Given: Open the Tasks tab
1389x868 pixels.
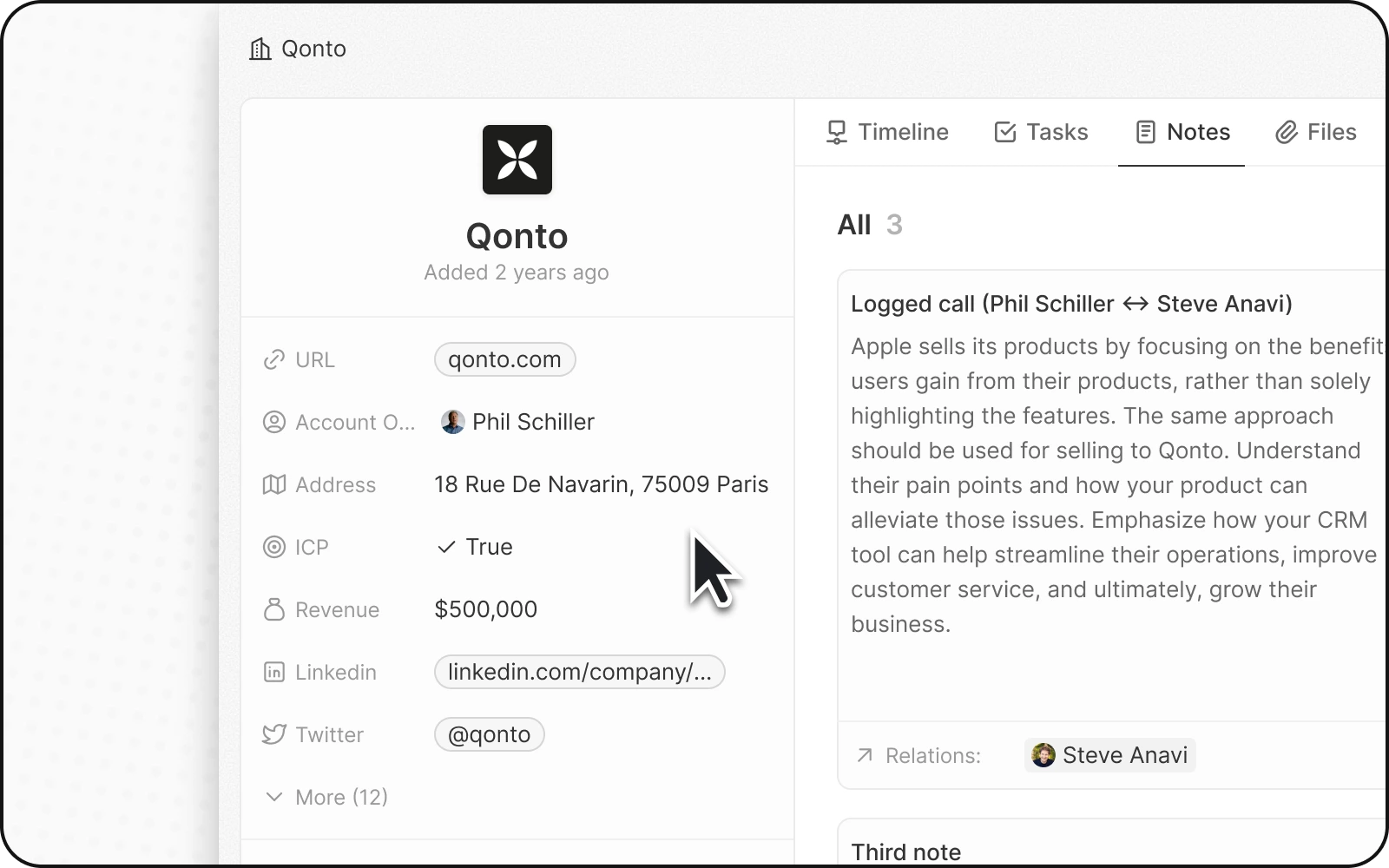Looking at the screenshot, I should pyautogui.click(x=1041, y=132).
